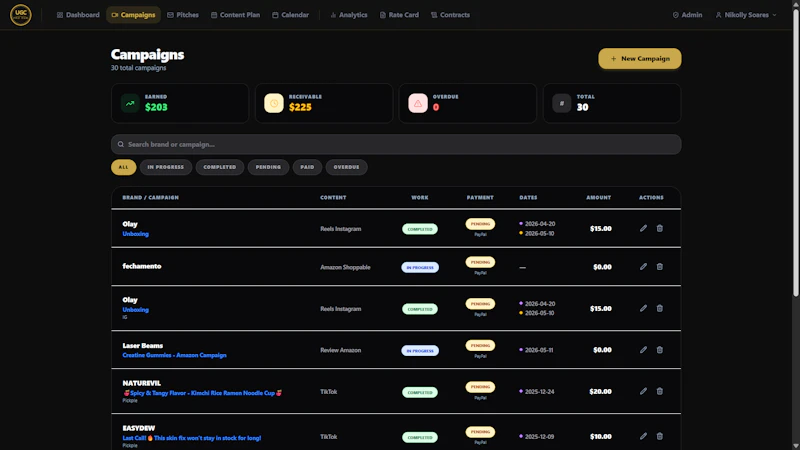Click NATUREVIL Pending payment badge
This screenshot has width=800, height=450.
(480, 387)
